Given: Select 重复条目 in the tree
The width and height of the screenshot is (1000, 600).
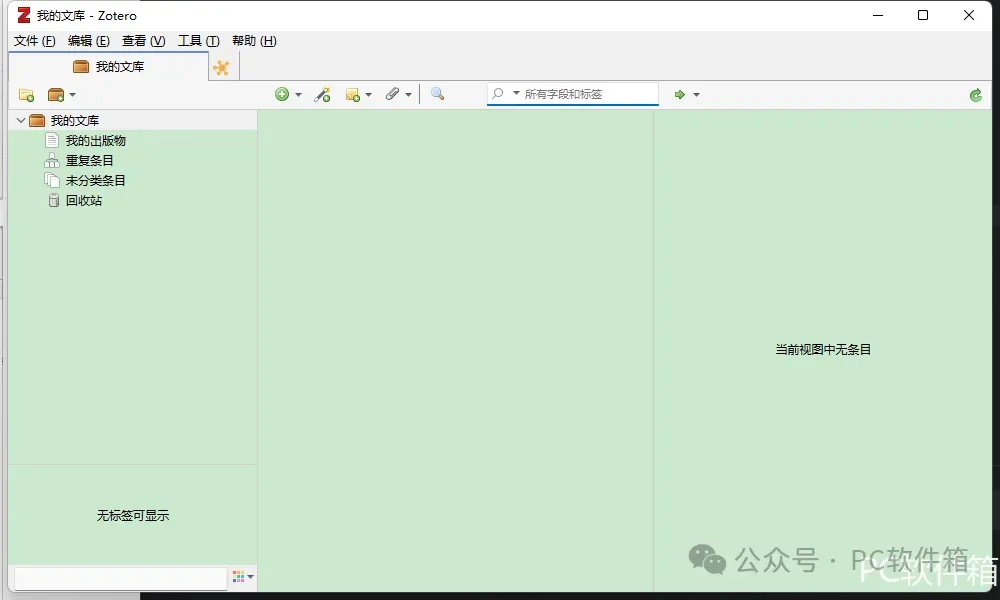Looking at the screenshot, I should pyautogui.click(x=89, y=160).
